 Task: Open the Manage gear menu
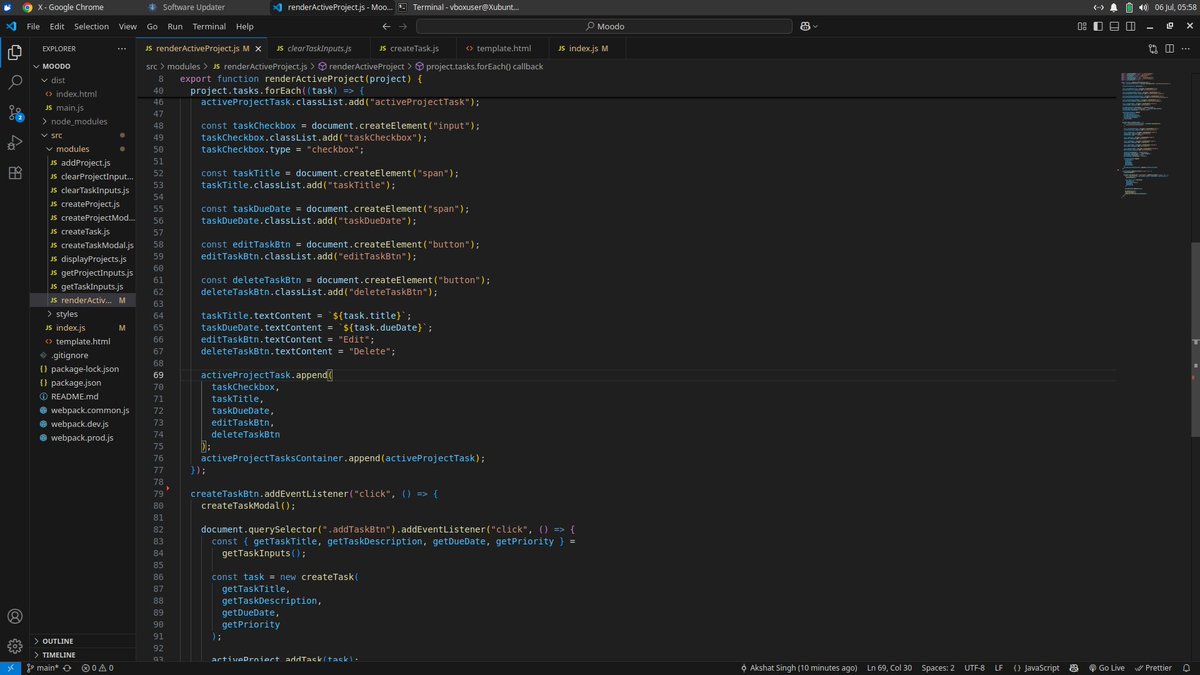coord(15,646)
